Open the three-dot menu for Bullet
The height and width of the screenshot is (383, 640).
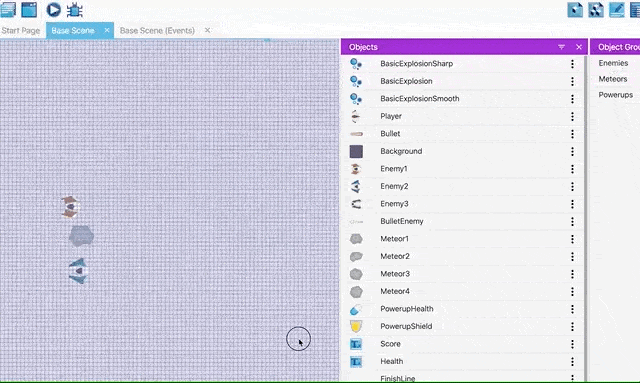[x=572, y=134]
